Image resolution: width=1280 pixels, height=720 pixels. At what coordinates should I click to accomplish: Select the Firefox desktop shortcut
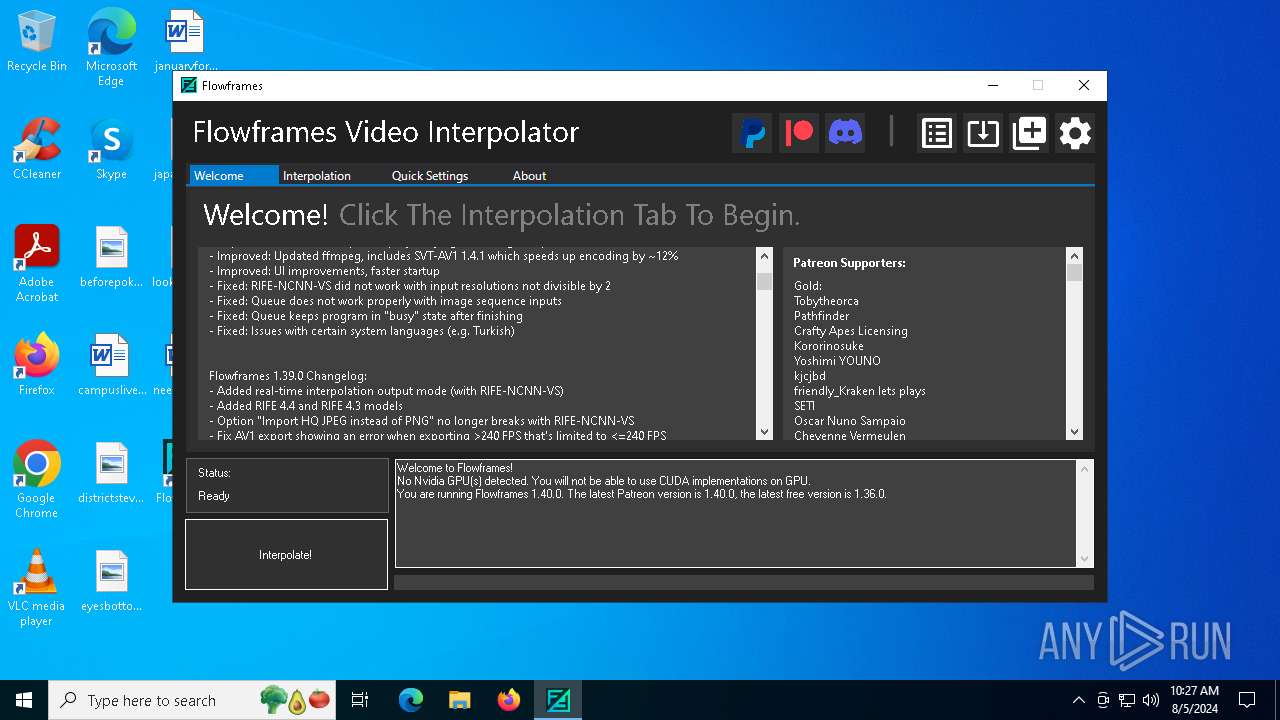(x=37, y=365)
